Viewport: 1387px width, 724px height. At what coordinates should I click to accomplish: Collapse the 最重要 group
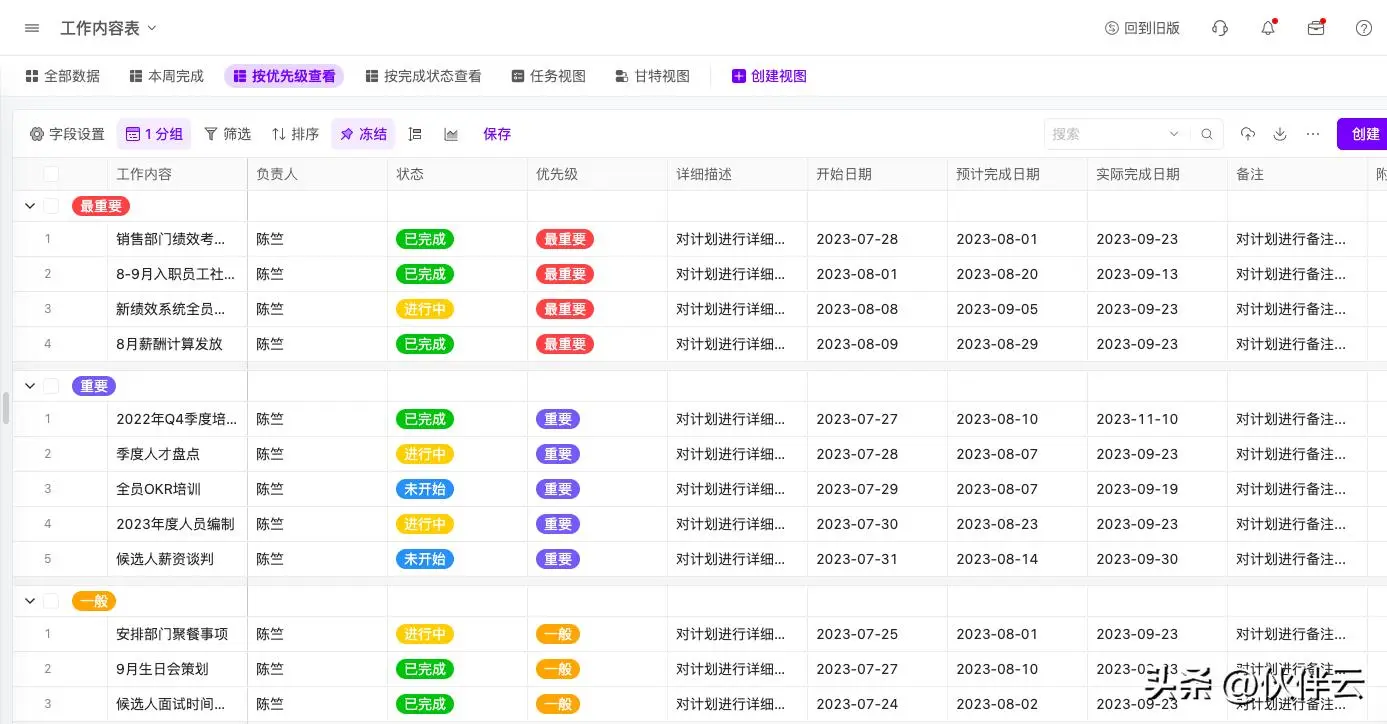click(x=29, y=206)
